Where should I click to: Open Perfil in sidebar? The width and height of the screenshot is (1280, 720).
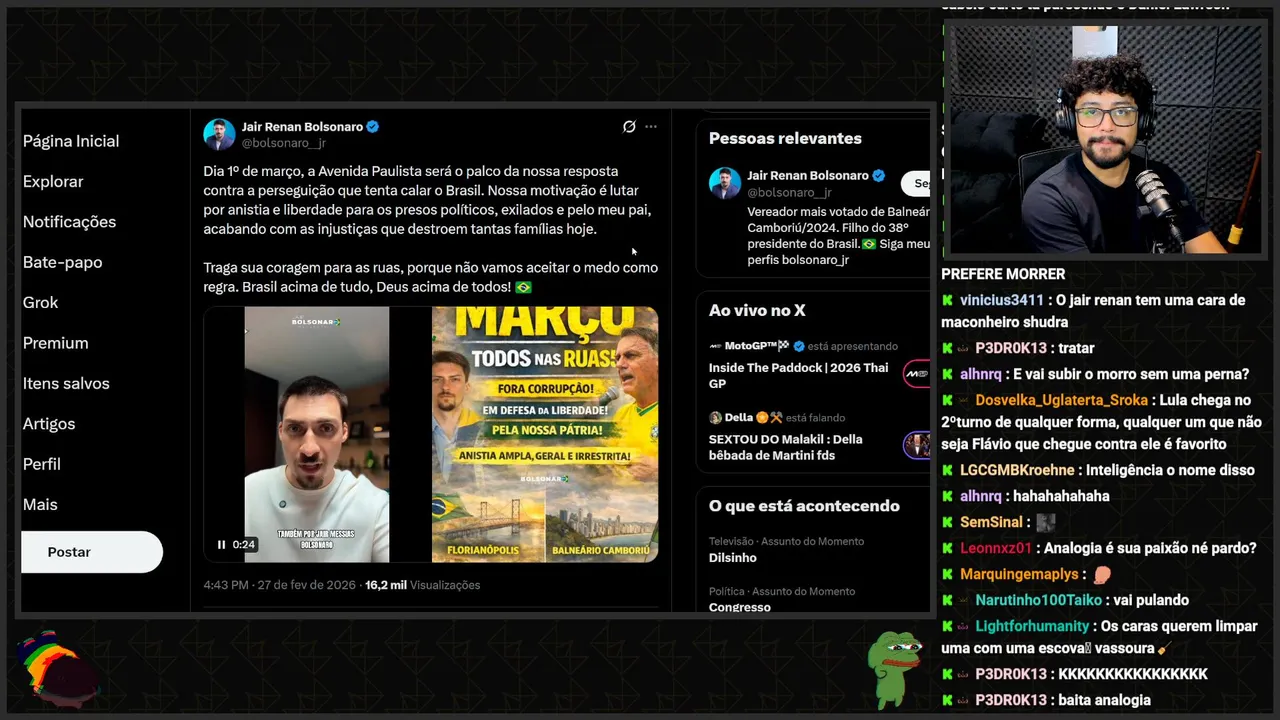tap(42, 464)
